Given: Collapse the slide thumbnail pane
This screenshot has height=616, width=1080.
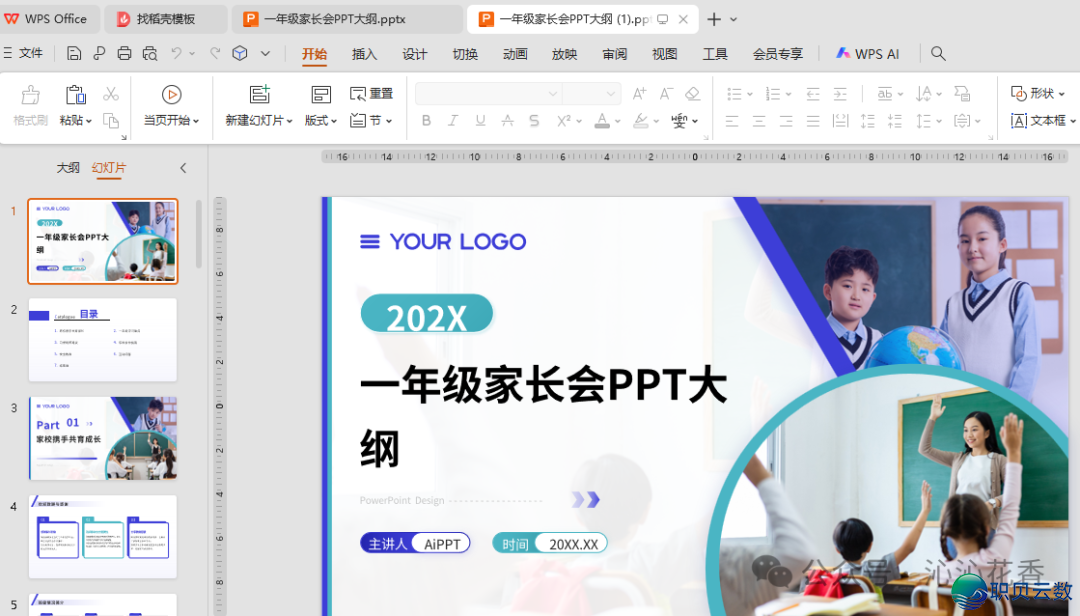Looking at the screenshot, I should (183, 168).
